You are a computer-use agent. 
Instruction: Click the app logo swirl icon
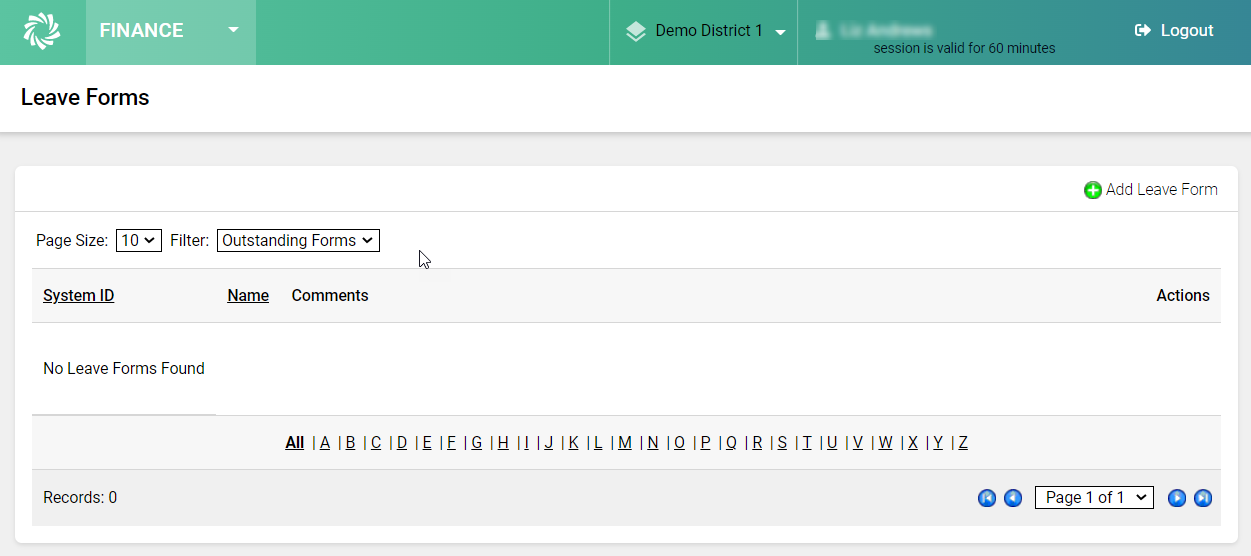[x=42, y=31]
